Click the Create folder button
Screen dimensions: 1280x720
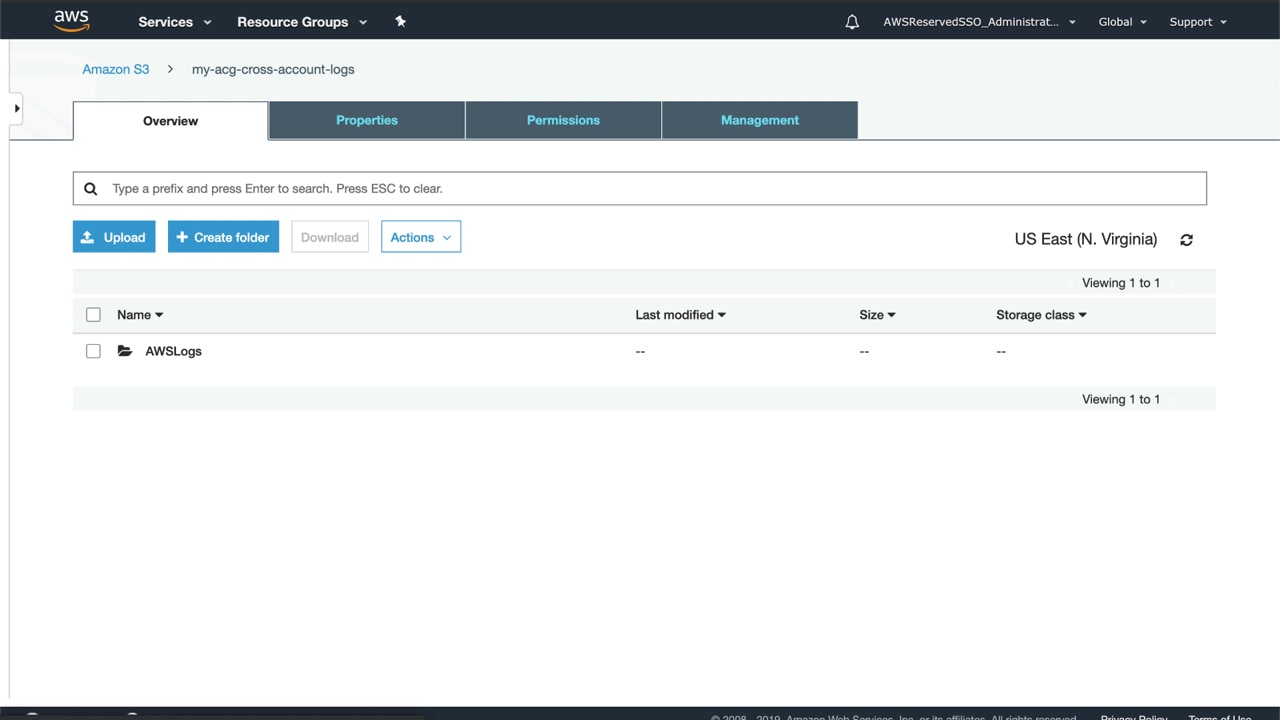(x=223, y=237)
